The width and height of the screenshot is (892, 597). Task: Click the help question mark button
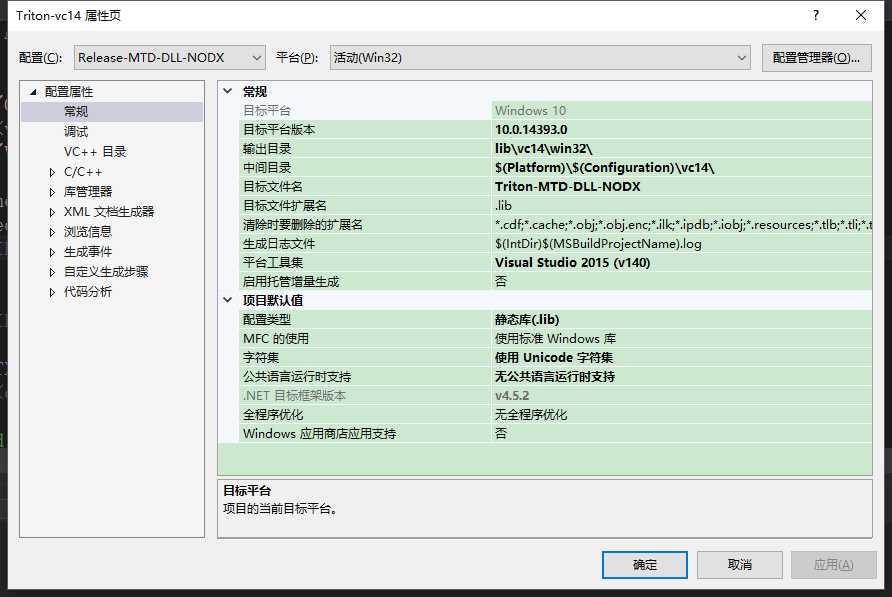tap(816, 15)
